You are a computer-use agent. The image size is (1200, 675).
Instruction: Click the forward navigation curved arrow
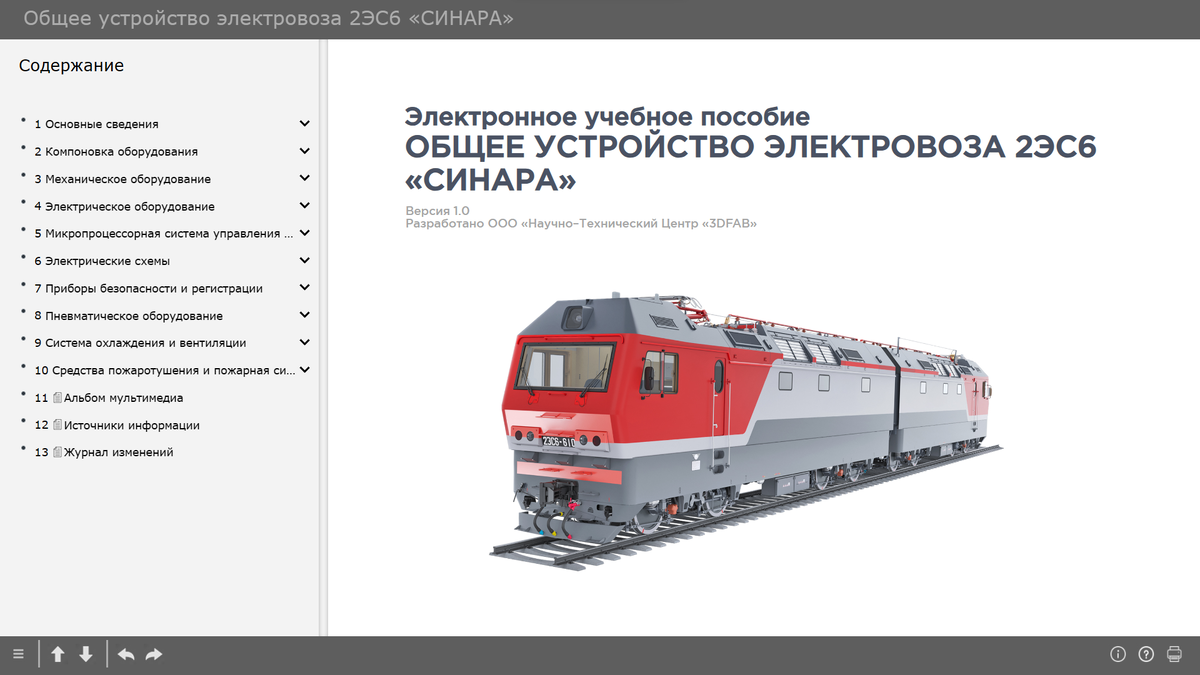pos(154,654)
